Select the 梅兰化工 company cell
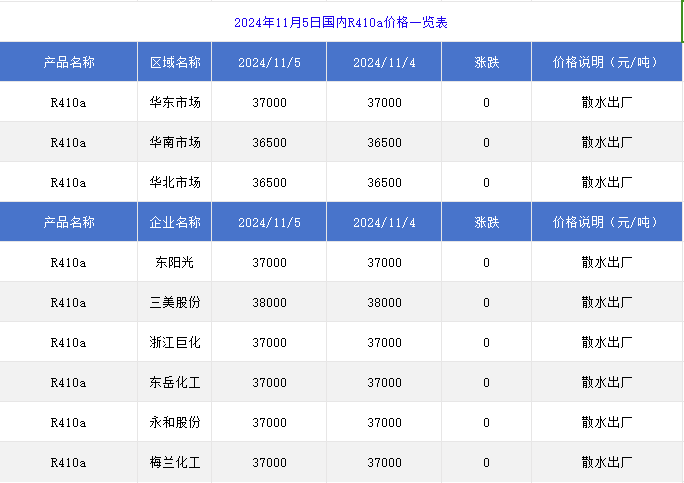This screenshot has height=483, width=684. point(175,462)
